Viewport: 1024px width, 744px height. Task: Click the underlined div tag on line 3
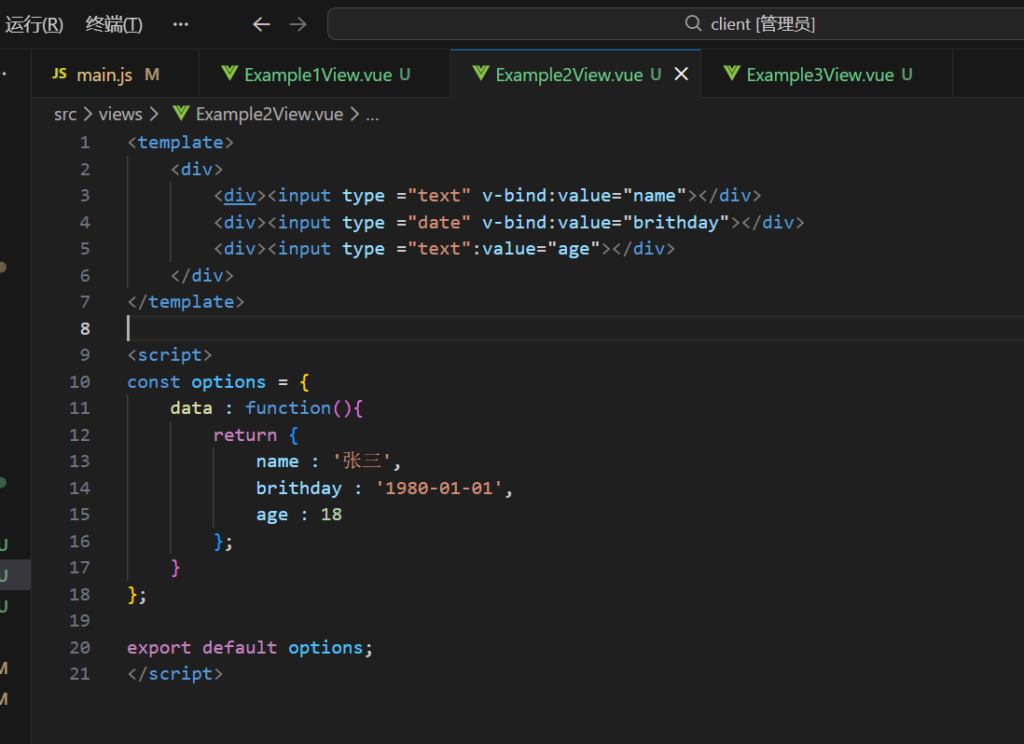tap(239, 195)
